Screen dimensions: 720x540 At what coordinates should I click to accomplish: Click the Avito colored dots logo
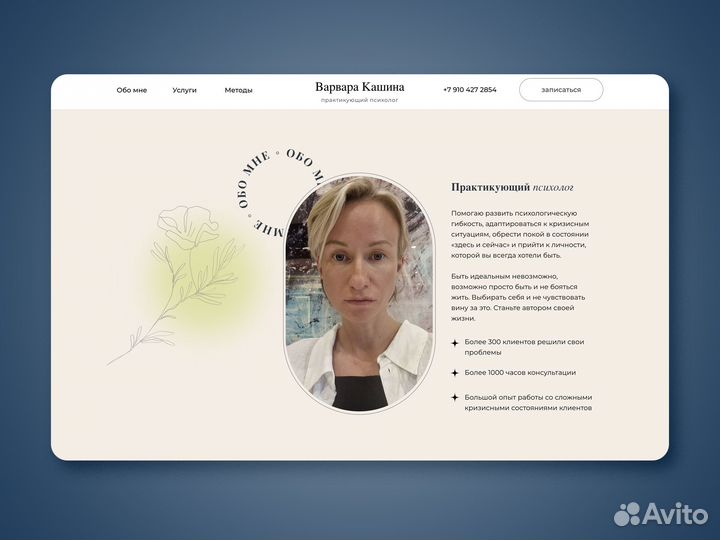click(x=628, y=514)
